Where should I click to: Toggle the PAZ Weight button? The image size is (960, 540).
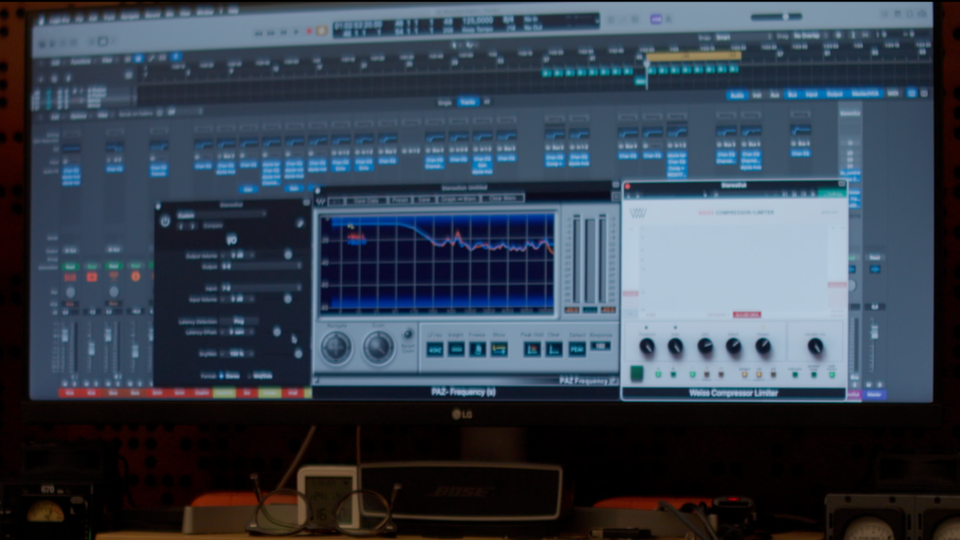point(456,349)
